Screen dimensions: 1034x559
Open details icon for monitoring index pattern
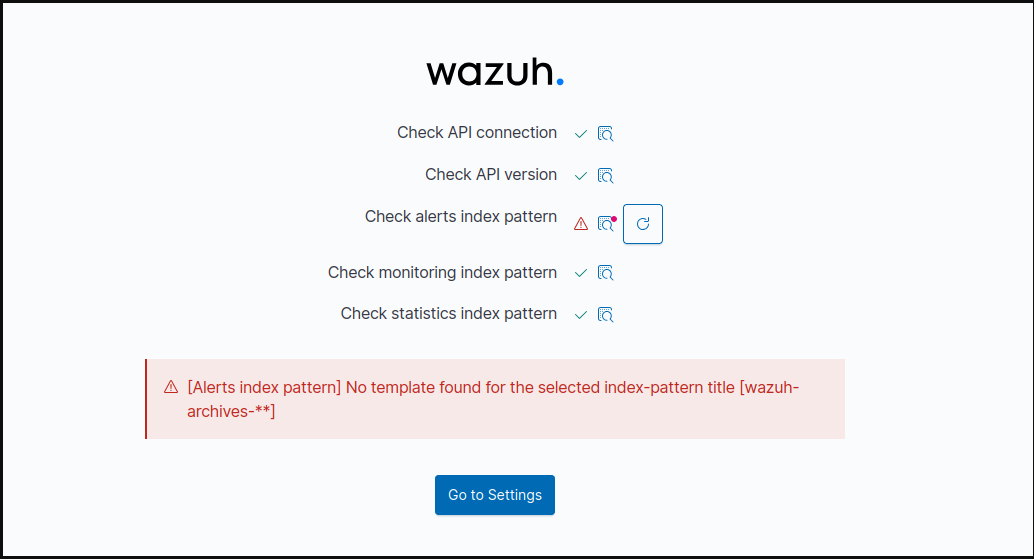[x=605, y=273]
